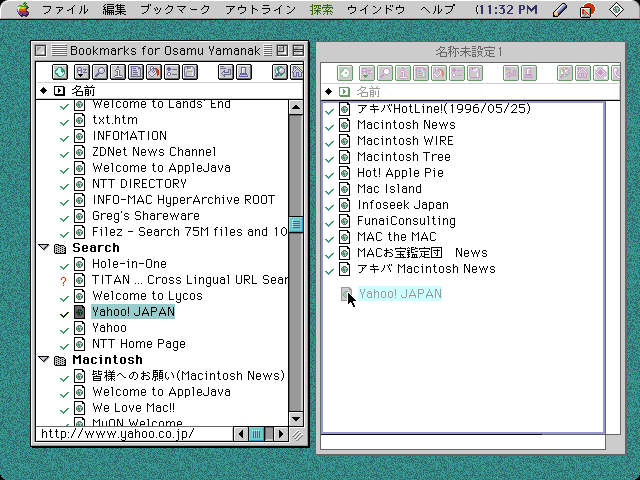The width and height of the screenshot is (640, 480).
Task: Open the 編集 menu
Action: (114, 9)
